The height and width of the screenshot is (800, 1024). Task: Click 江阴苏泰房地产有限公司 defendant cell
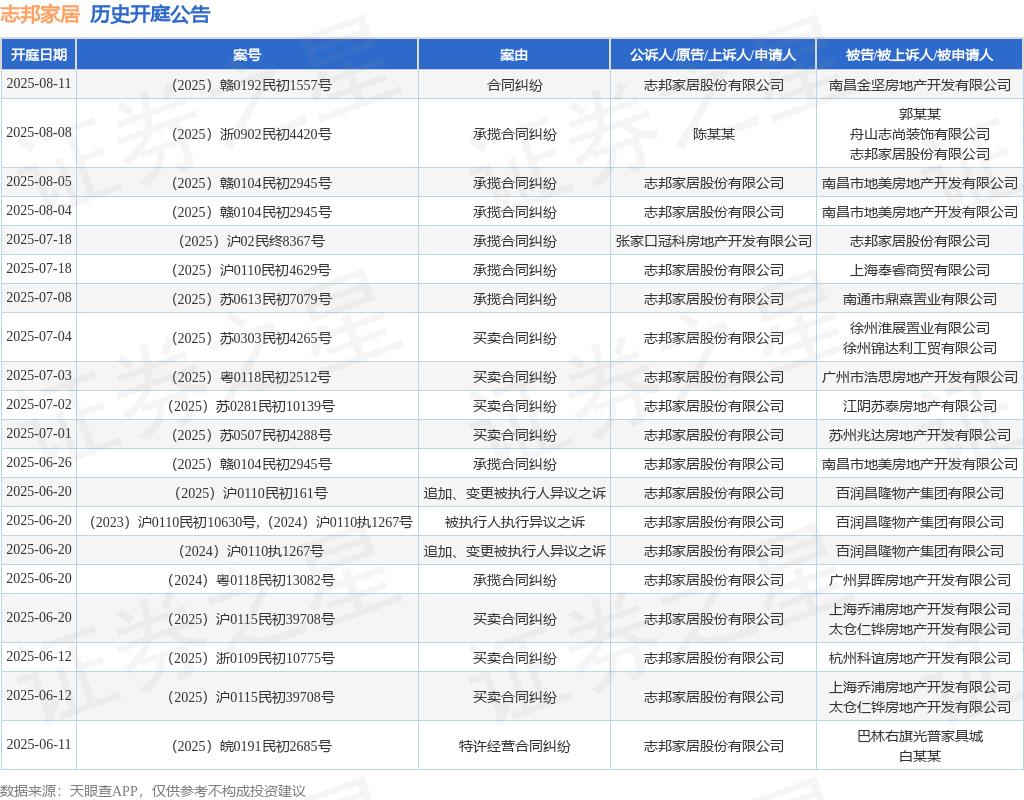click(x=920, y=406)
